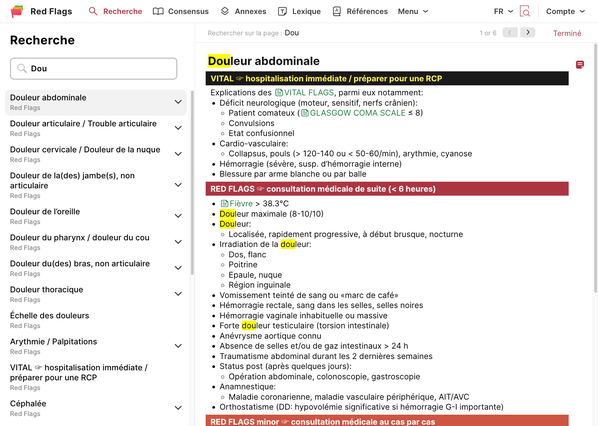Click the Lexique icon
The height and width of the screenshot is (426, 598).
[x=282, y=11]
